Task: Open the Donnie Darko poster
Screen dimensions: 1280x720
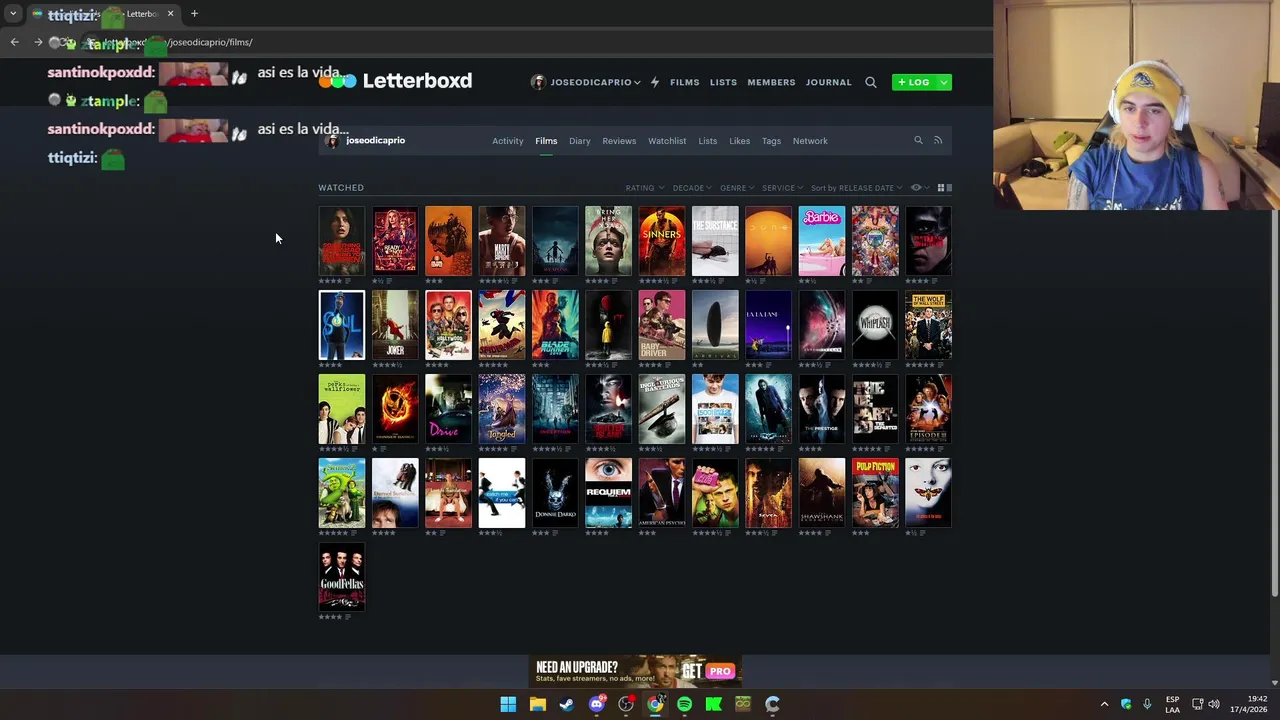Action: (555, 493)
